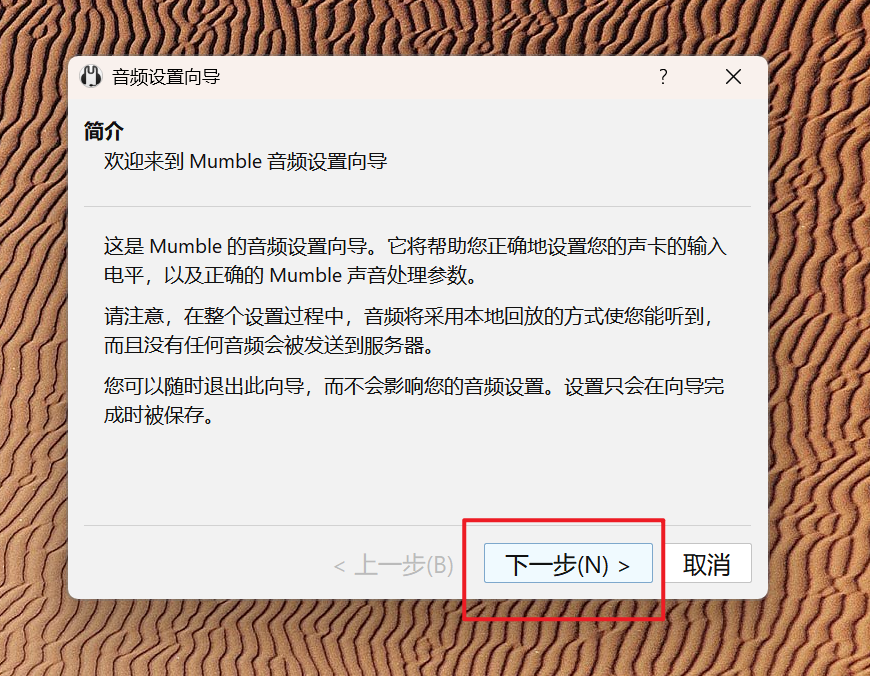870x676 pixels.
Task: Close the 音频设置向导 dialog with X
Action: 733,77
